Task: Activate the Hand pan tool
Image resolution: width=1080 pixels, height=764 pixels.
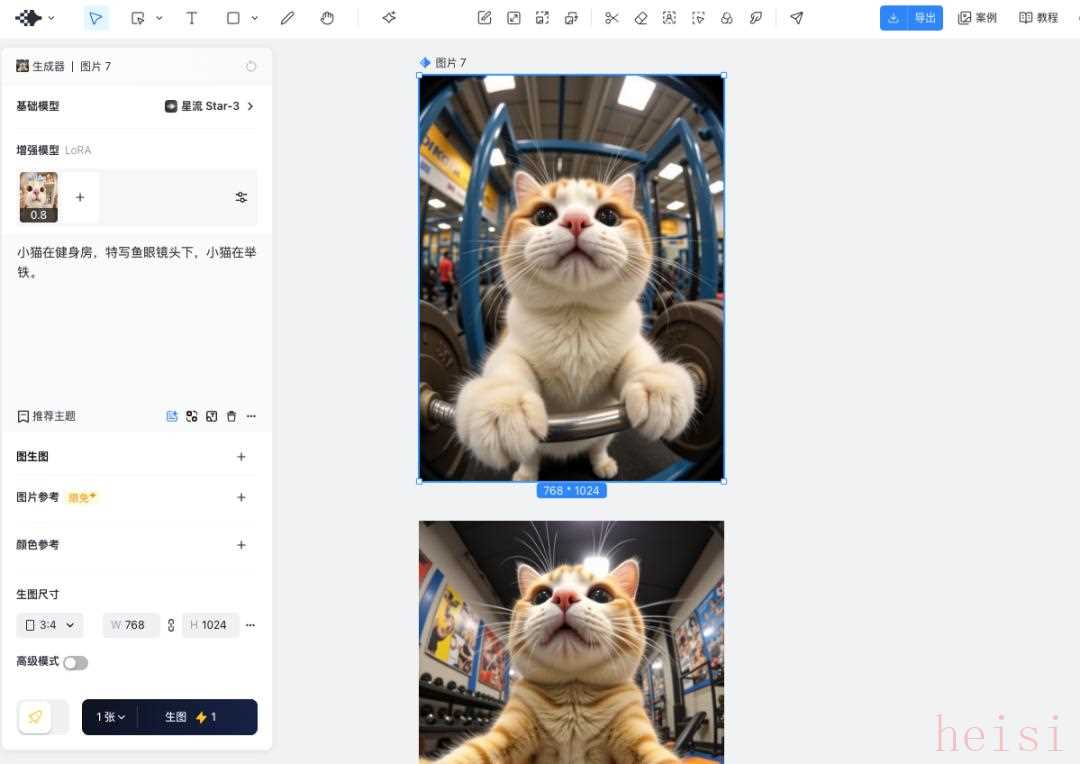Action: pyautogui.click(x=327, y=18)
